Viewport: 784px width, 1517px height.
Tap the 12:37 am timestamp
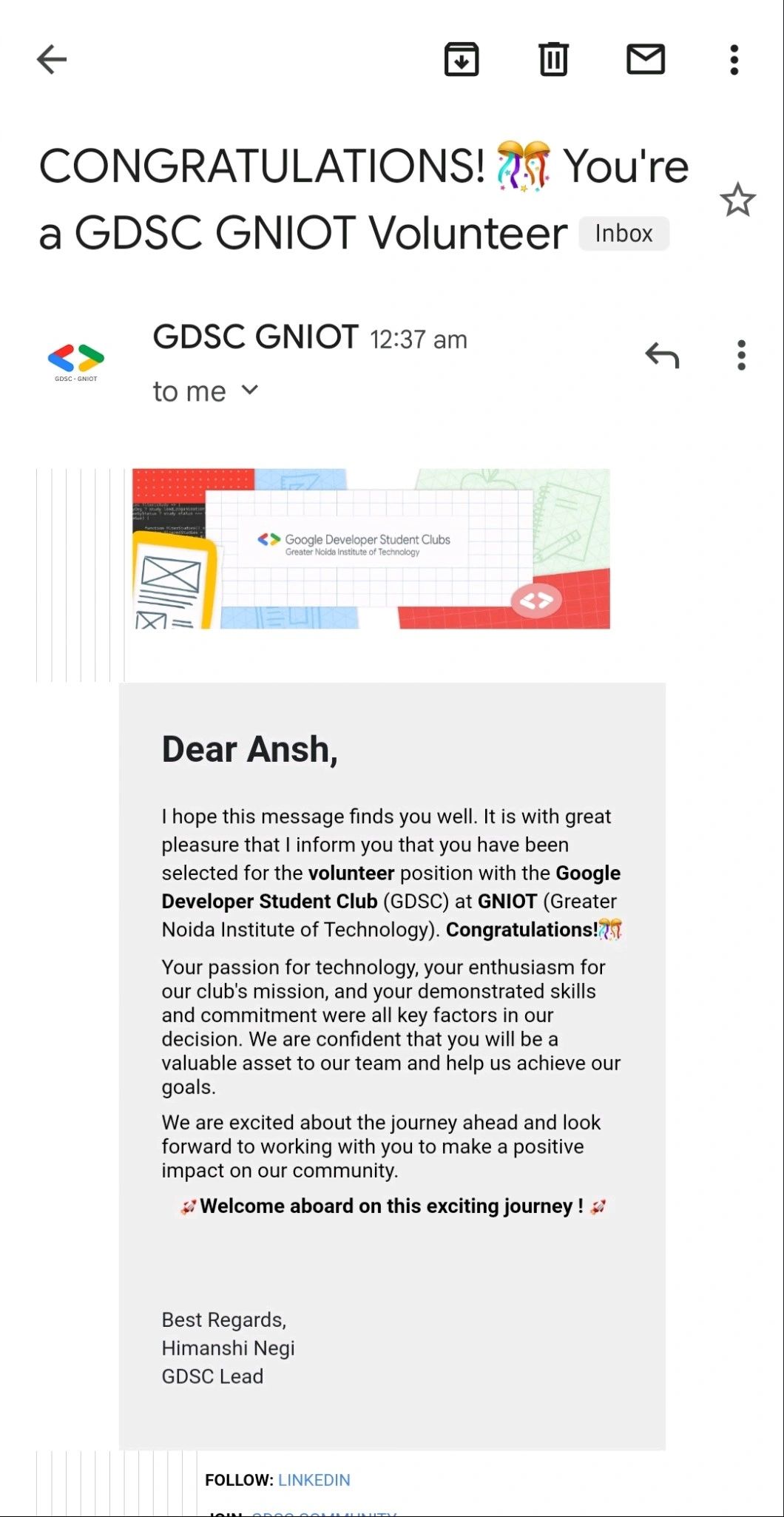[x=417, y=339]
